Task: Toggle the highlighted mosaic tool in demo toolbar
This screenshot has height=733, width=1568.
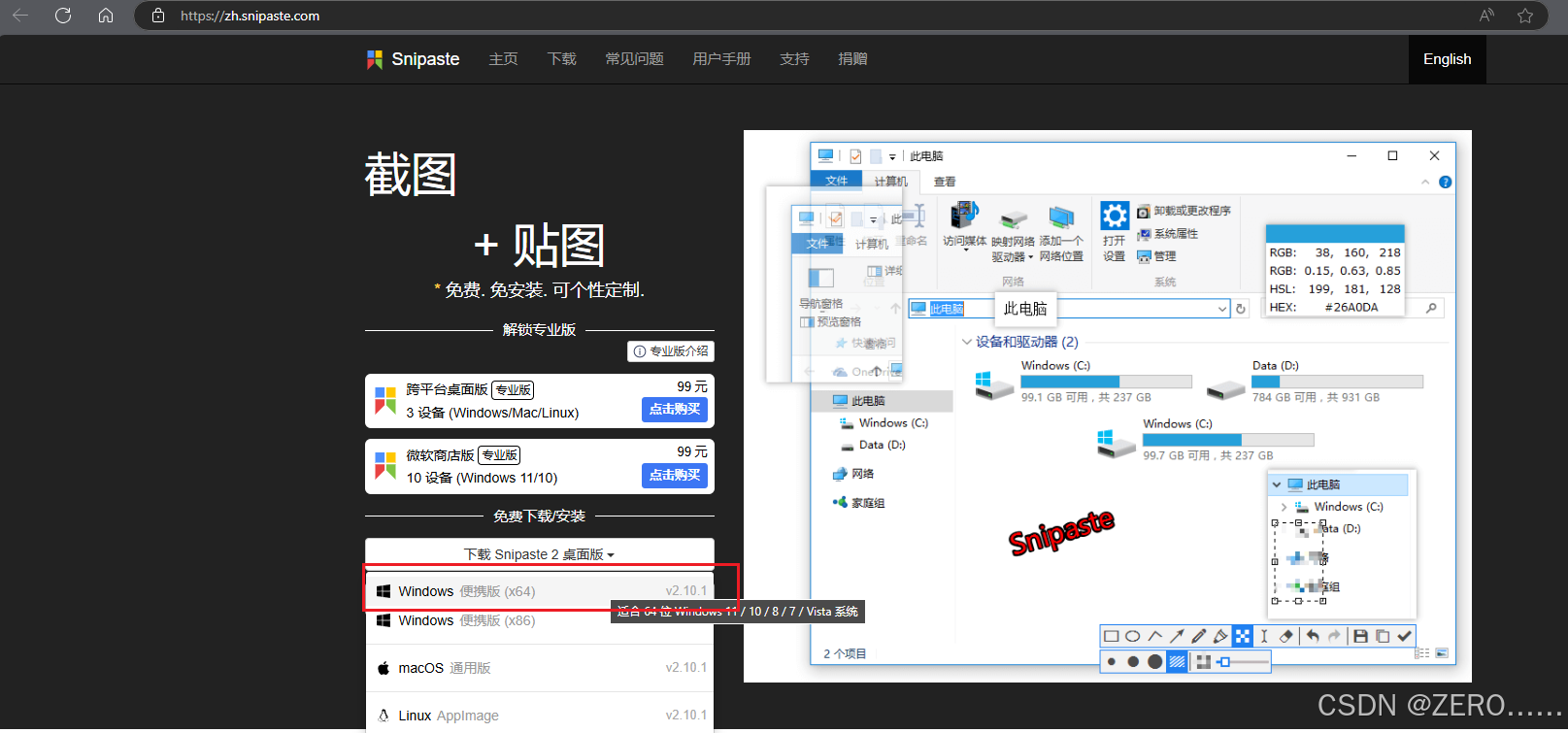Action: click(1243, 637)
